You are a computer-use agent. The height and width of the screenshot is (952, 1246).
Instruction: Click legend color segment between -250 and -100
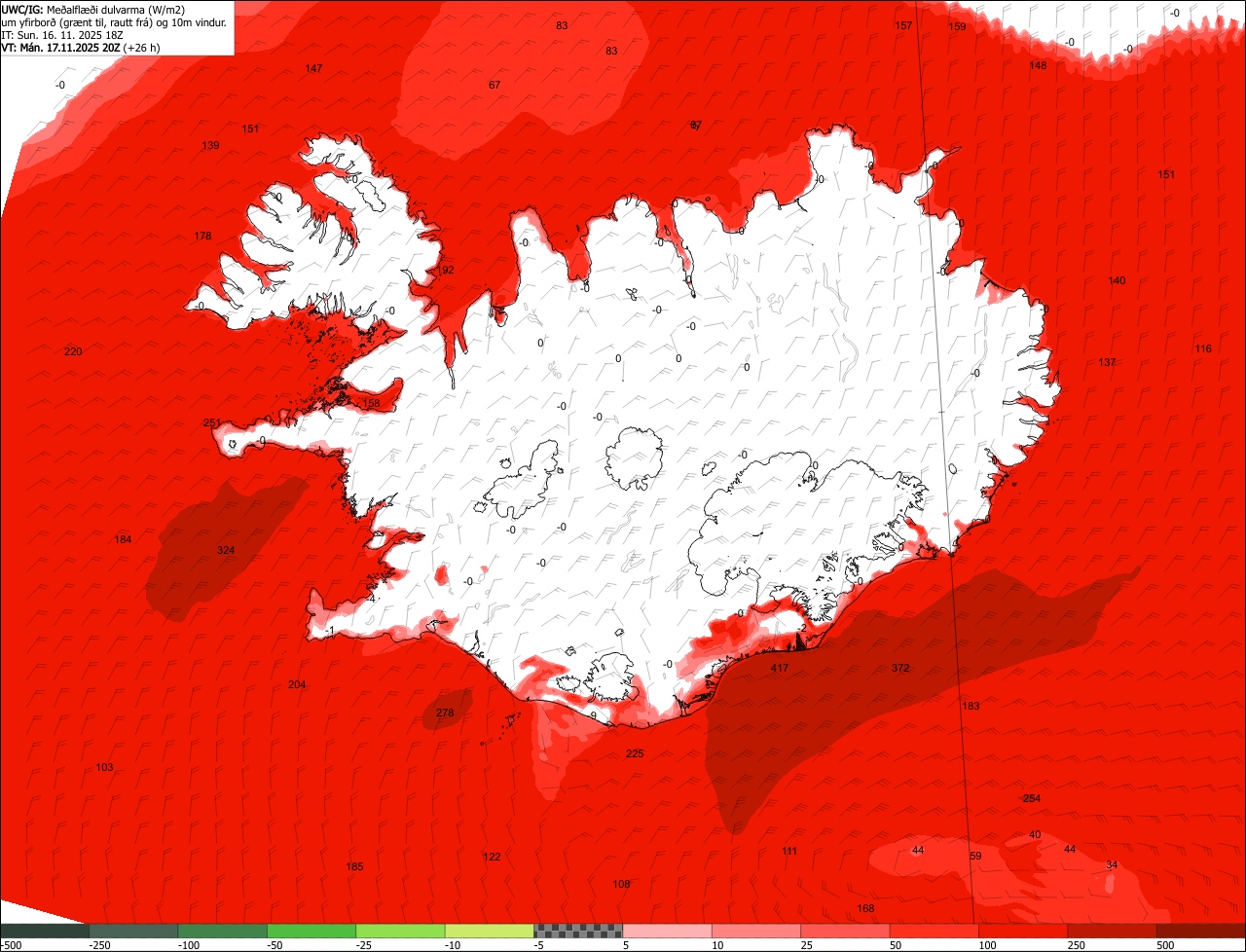[133, 931]
